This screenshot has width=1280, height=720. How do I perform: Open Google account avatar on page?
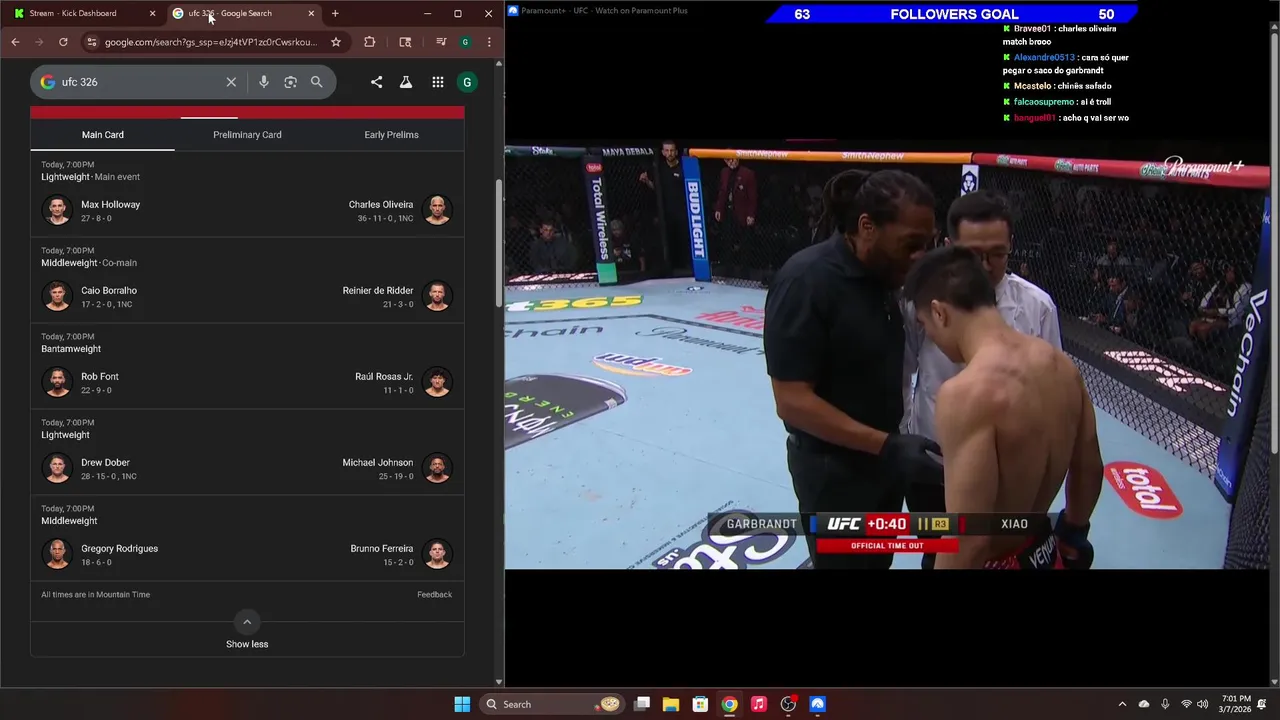[467, 82]
